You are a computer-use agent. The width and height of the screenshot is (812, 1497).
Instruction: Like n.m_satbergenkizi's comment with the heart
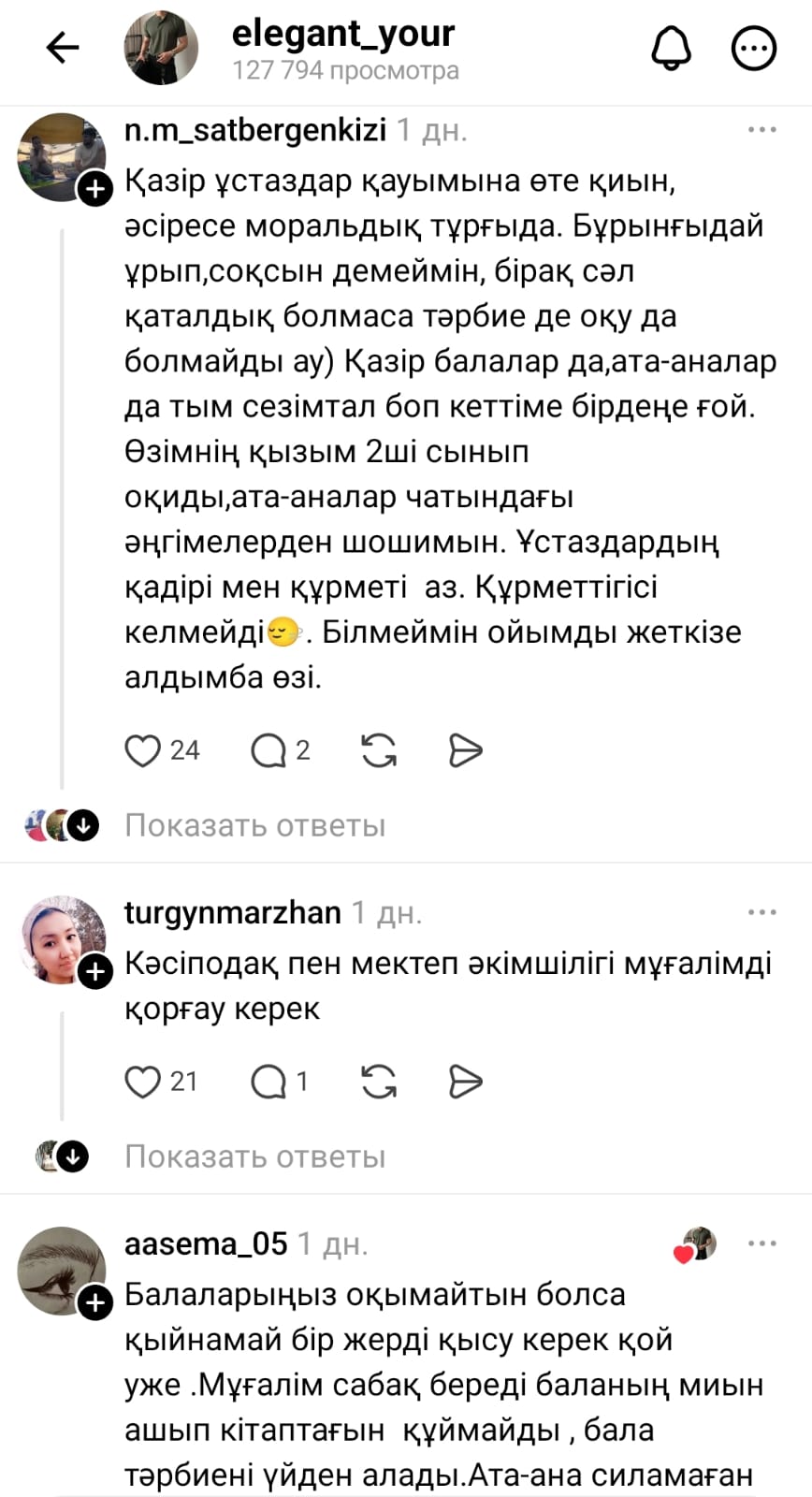click(x=143, y=750)
